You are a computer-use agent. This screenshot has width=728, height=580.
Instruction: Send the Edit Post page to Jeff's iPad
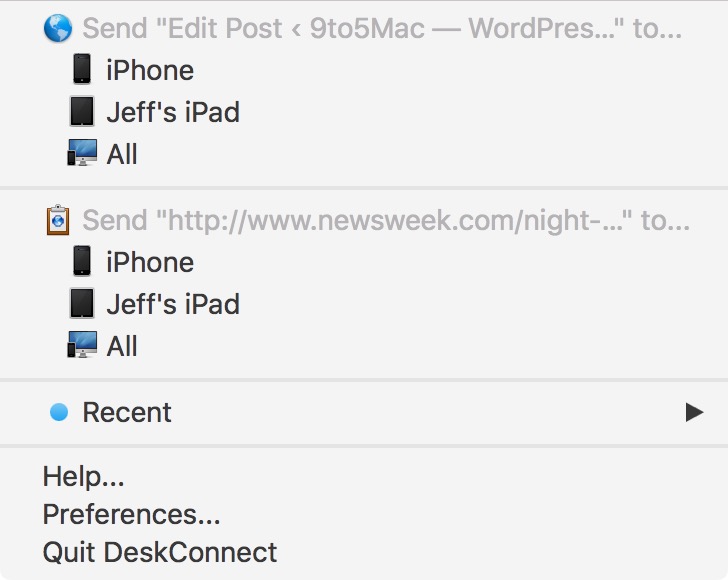pos(173,112)
